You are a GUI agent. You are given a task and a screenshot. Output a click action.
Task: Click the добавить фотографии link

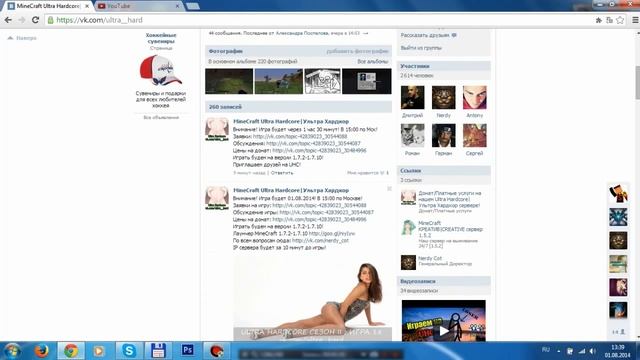357,51
